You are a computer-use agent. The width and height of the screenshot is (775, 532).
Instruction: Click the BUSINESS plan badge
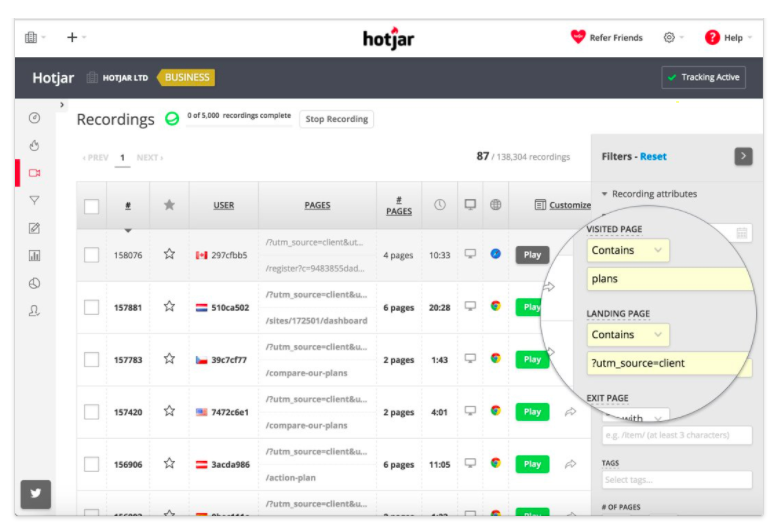pyautogui.click(x=186, y=77)
